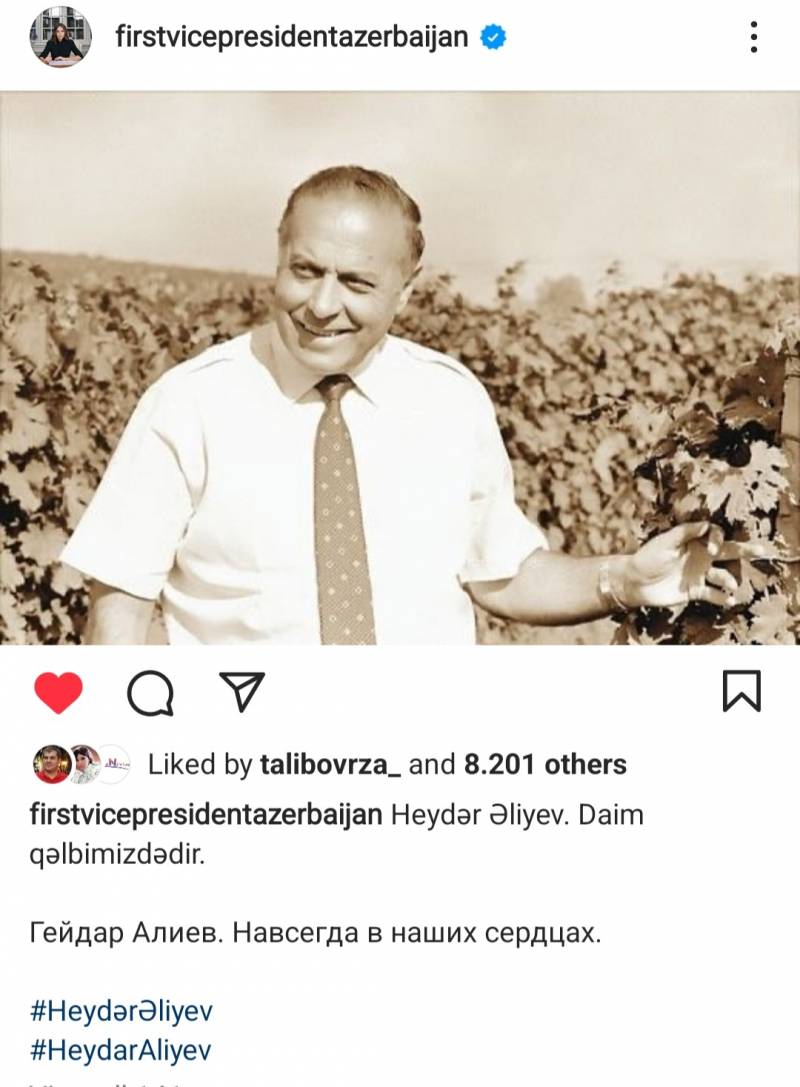Open the first liker avatar in red shirt
This screenshot has height=1087, width=800.
tap(52, 765)
